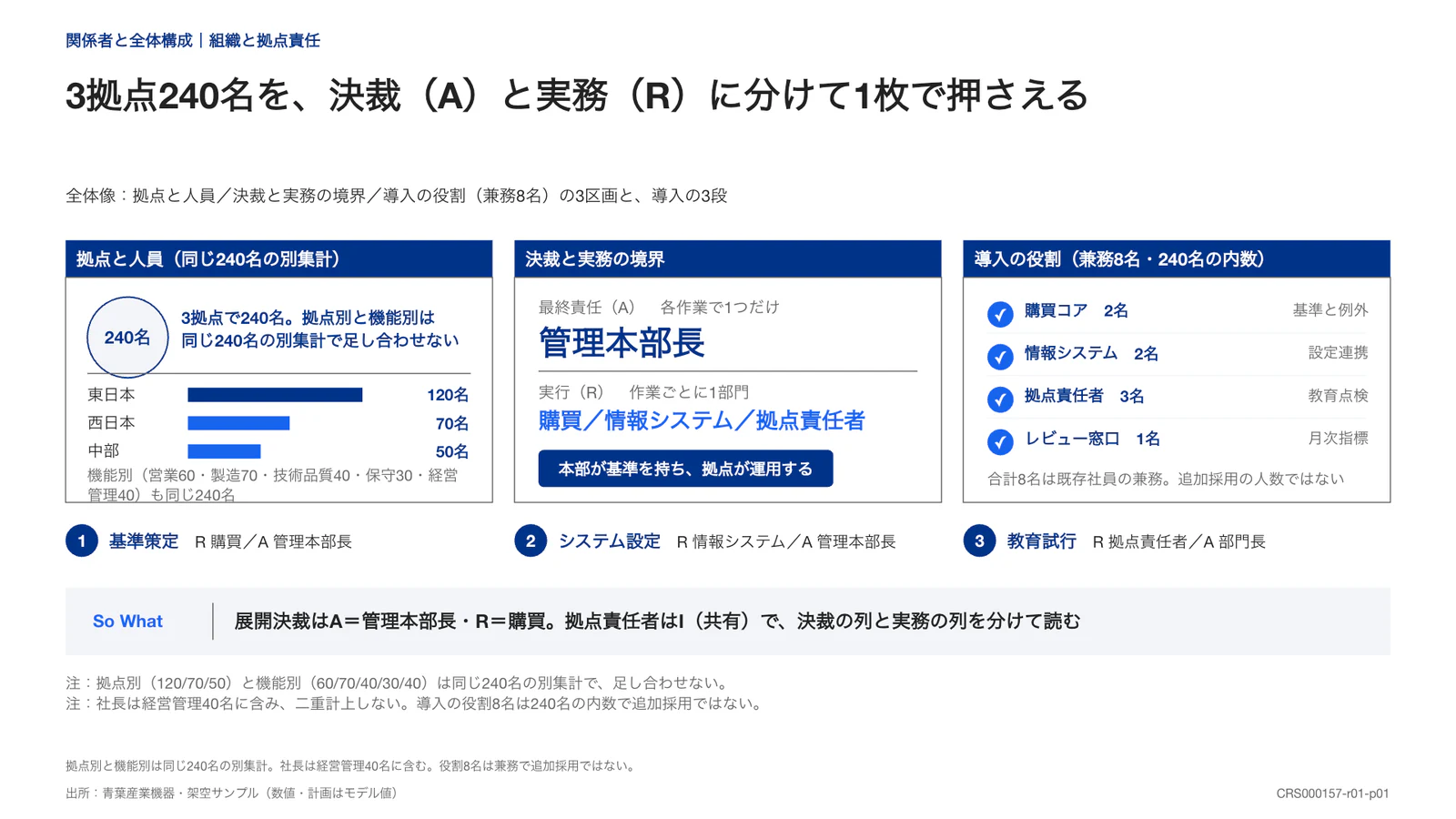Click the second 注 line about 社長は経営管理40名
1456x819 pixels.
(x=416, y=703)
